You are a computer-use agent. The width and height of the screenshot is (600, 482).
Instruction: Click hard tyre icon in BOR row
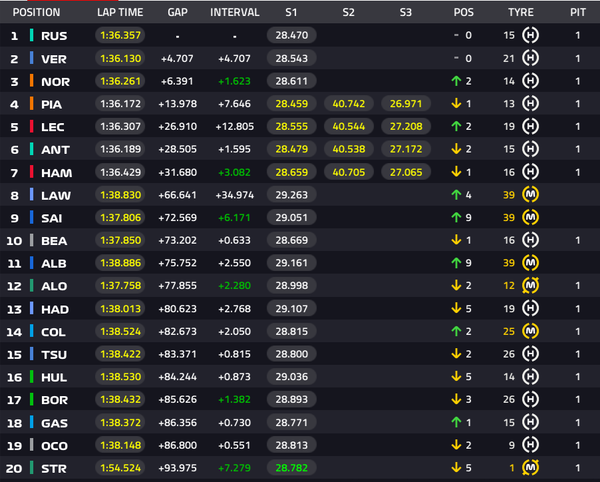(x=530, y=399)
